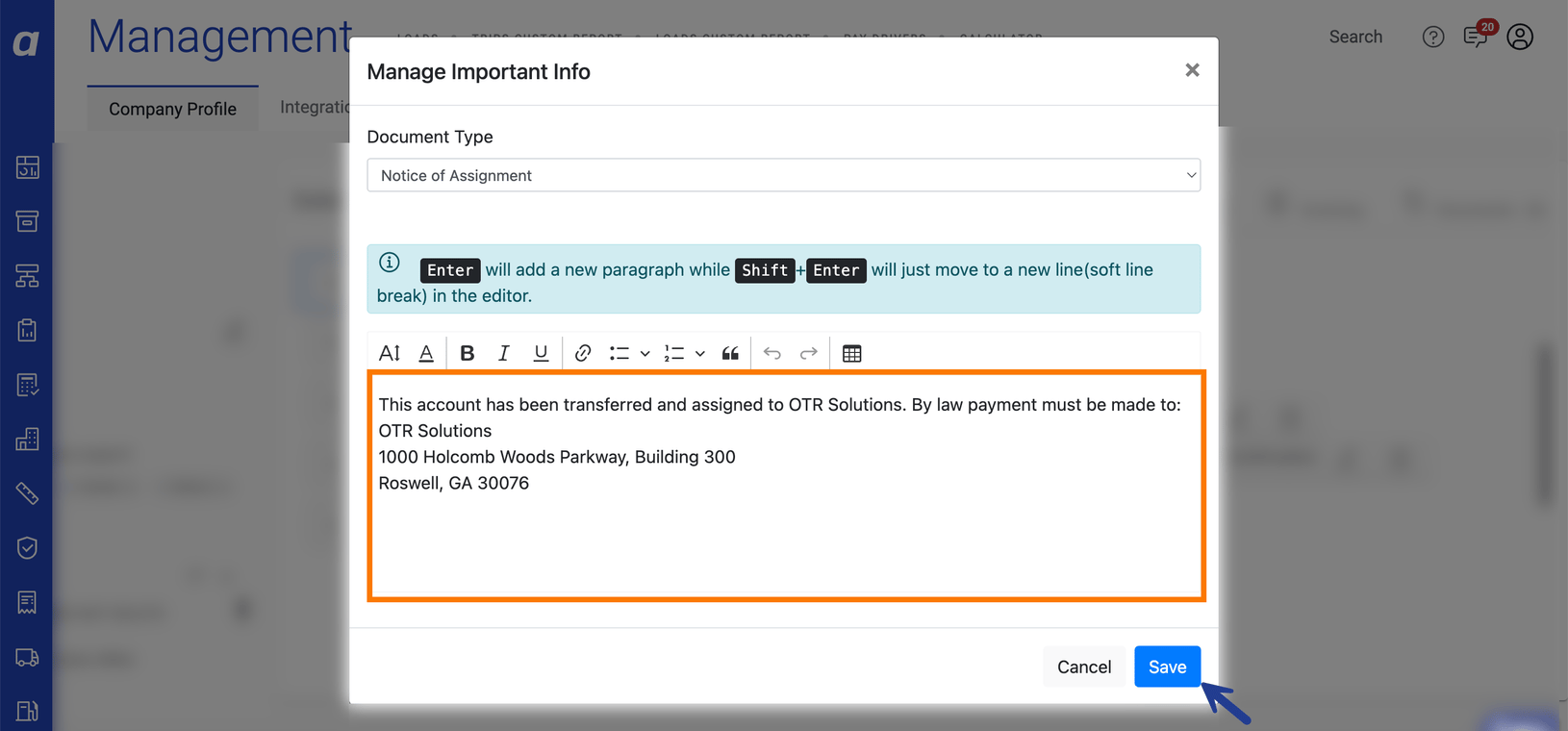Screen dimensions: 1568x731
Task: Open the font color tool
Action: [x=426, y=353]
